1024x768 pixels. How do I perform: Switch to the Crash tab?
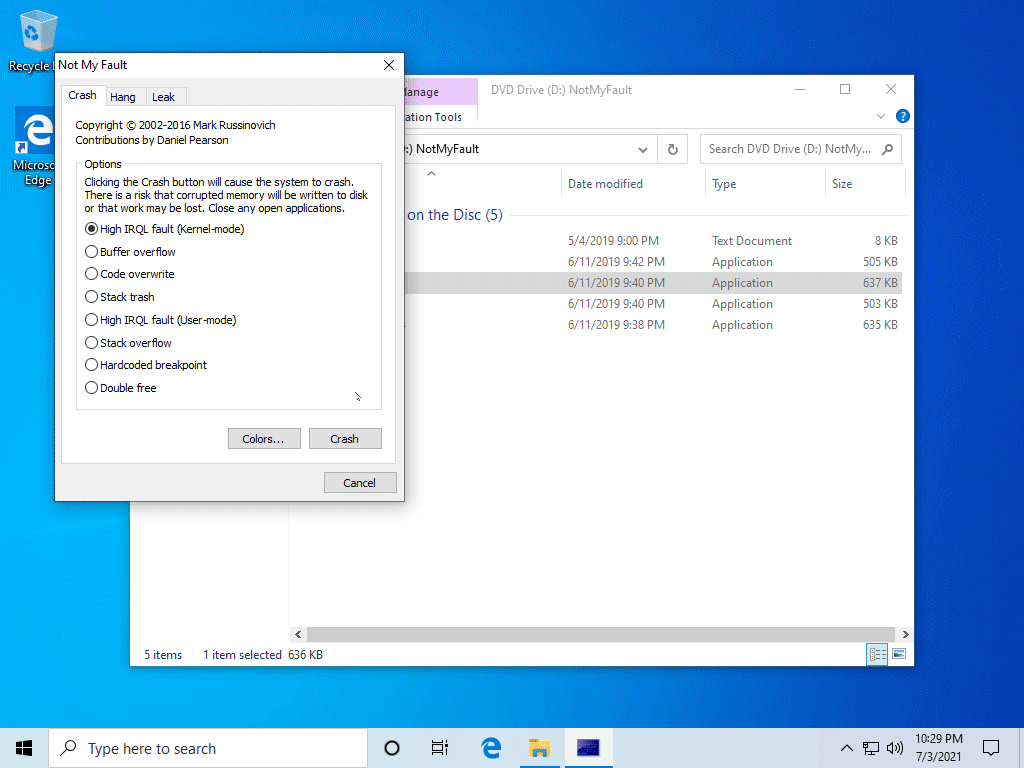[x=82, y=95]
